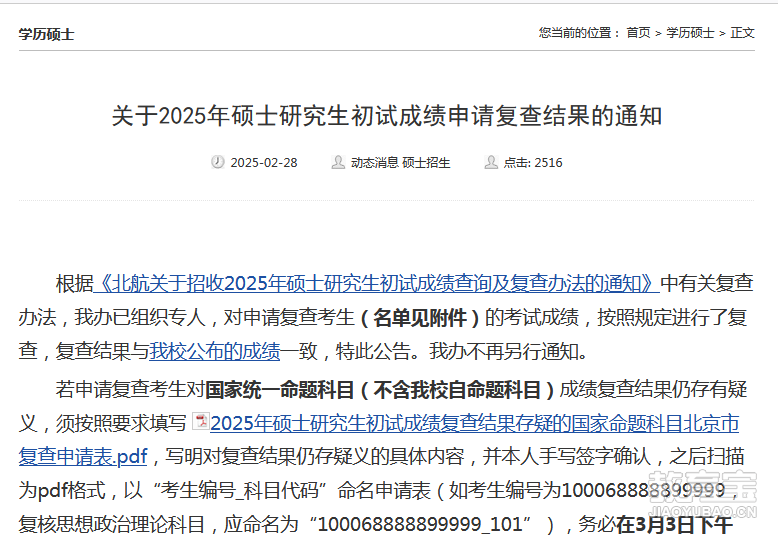The image size is (778, 541).
Task: Click the publish date 2025-02-28
Action: point(264,162)
